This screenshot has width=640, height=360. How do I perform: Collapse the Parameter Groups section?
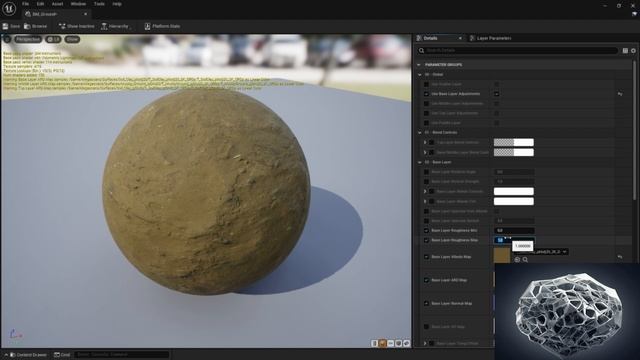419,65
